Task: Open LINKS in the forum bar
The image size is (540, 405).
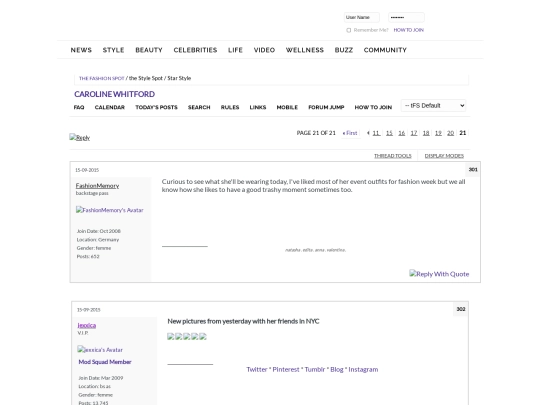Action: tap(258, 107)
